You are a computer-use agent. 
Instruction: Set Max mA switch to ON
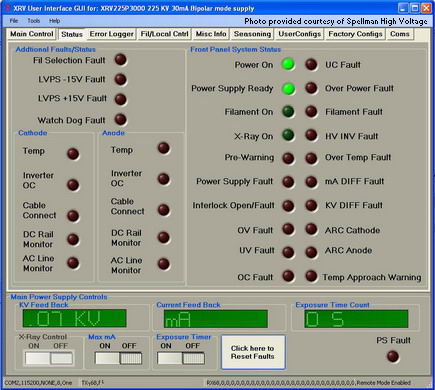click(x=107, y=358)
